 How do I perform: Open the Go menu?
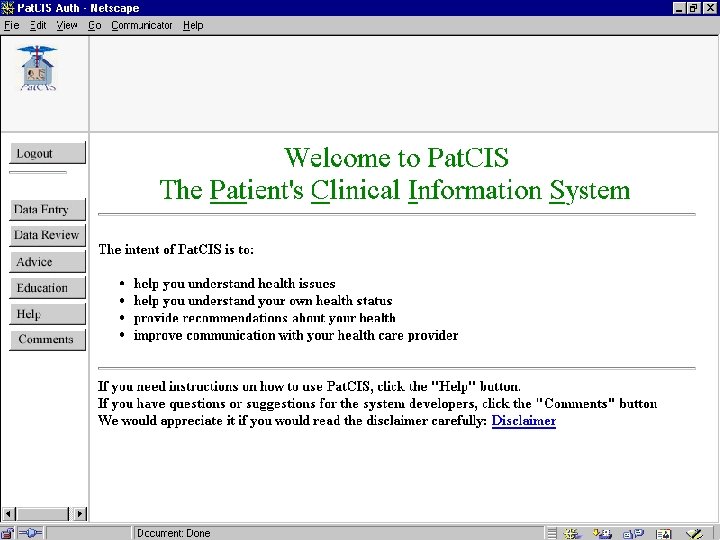coord(95,25)
